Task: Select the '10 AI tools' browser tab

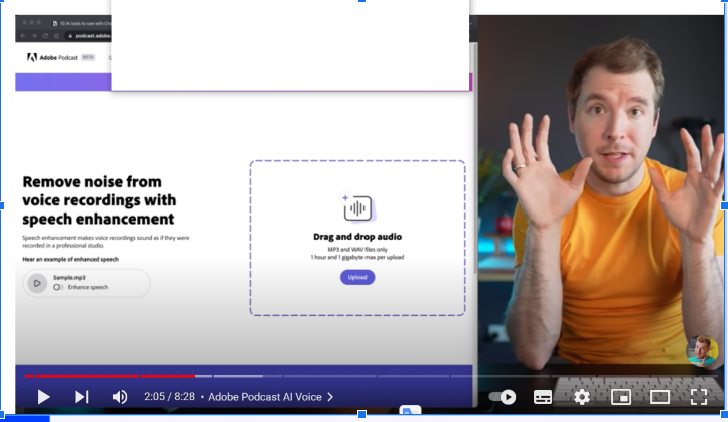Action: [82, 23]
